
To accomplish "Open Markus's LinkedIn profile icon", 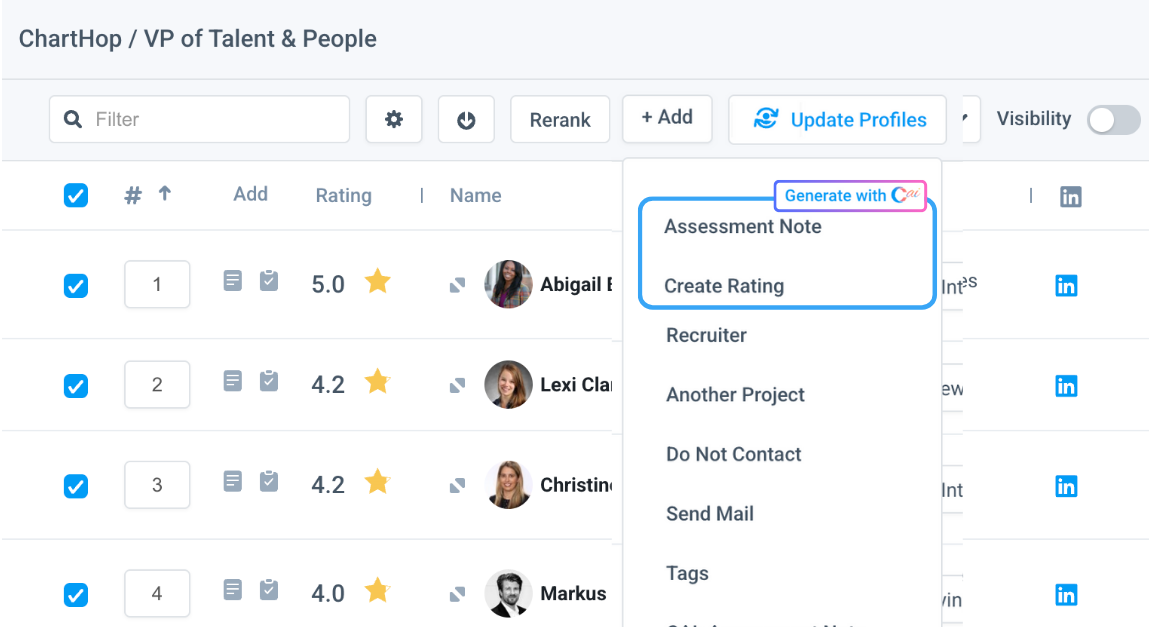I will [x=1066, y=595].
